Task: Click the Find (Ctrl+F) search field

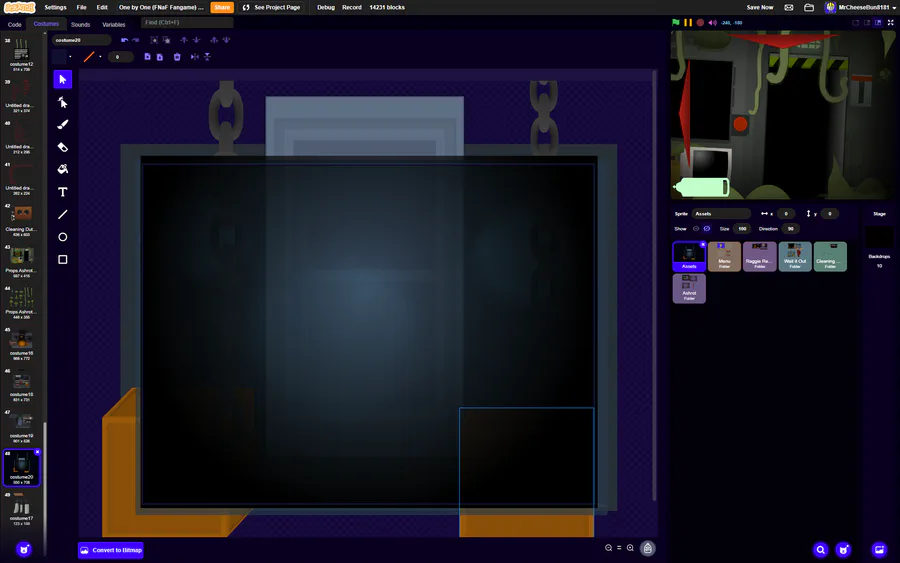Action: pyautogui.click(x=187, y=22)
